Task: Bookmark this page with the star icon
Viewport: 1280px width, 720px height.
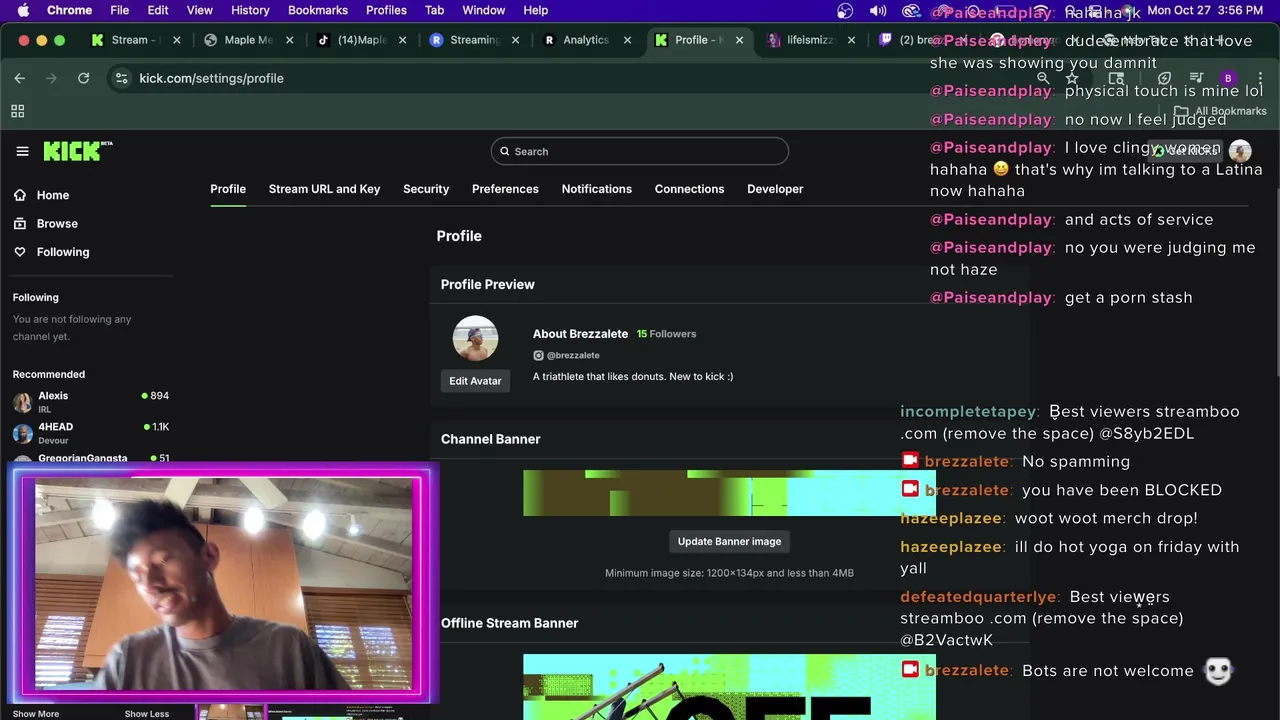Action: click(1072, 78)
